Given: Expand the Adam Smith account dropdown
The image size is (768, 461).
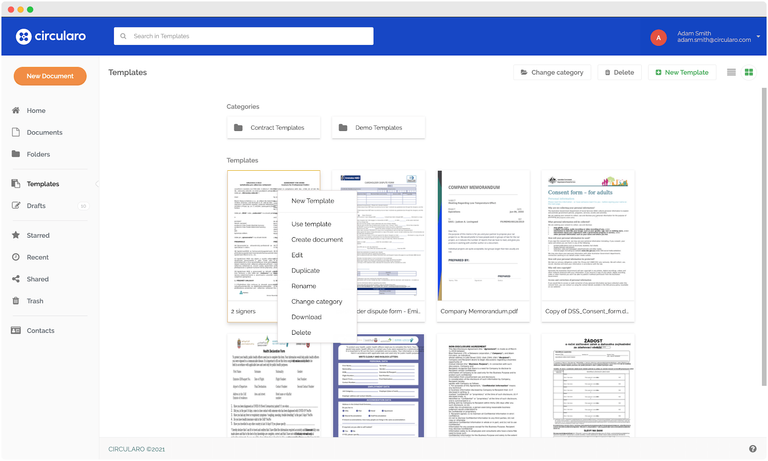Looking at the screenshot, I should (x=758, y=37).
